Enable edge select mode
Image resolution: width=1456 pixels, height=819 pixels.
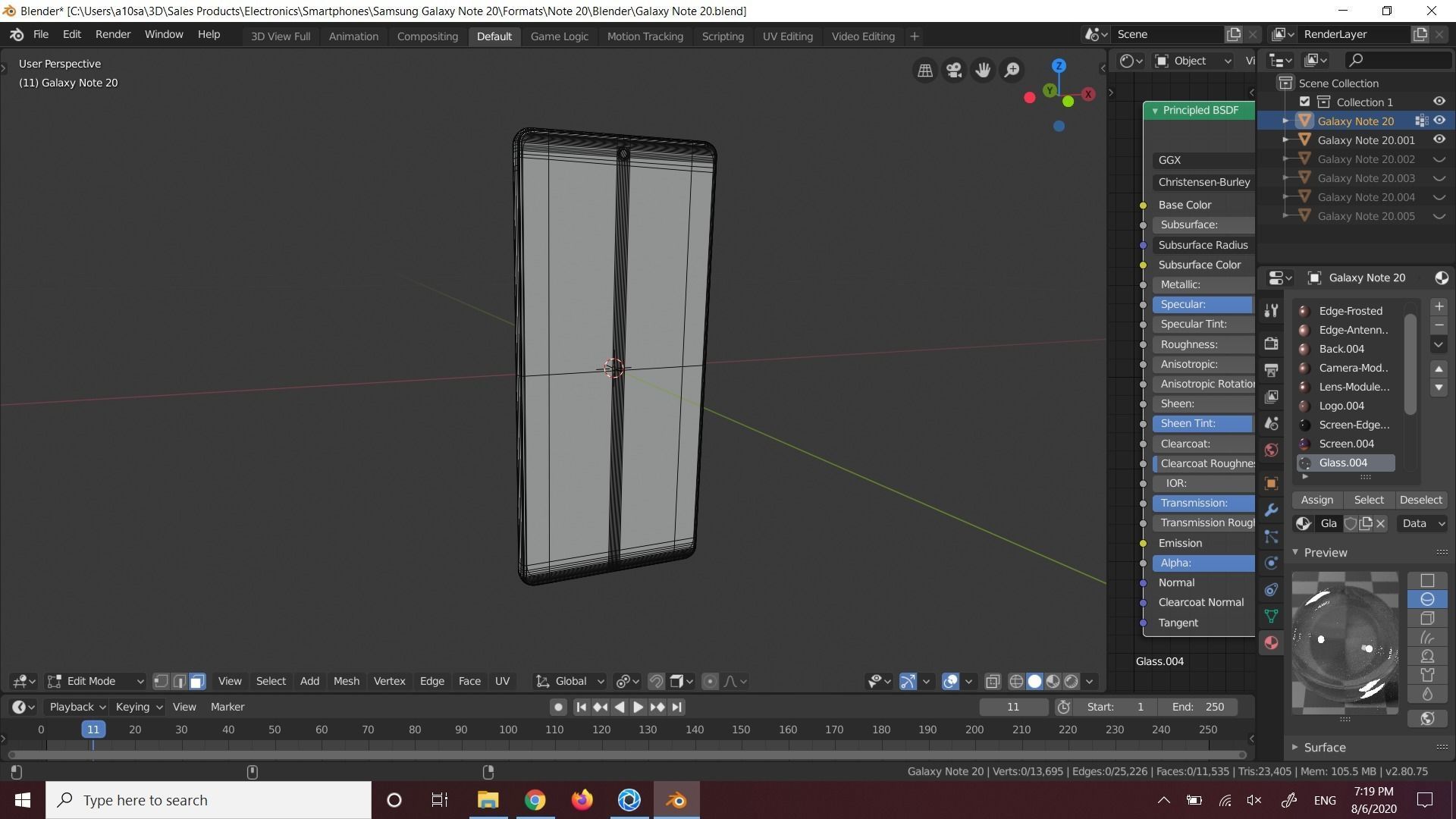179,681
